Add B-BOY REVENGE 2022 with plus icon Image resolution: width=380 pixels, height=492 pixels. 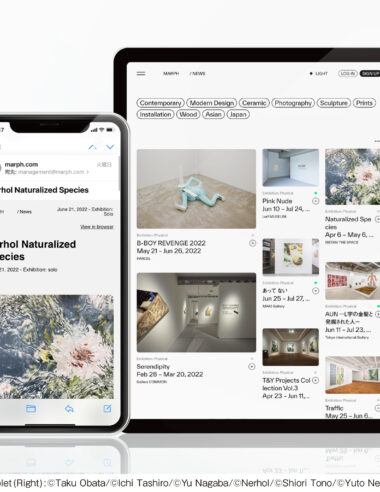coord(252,243)
